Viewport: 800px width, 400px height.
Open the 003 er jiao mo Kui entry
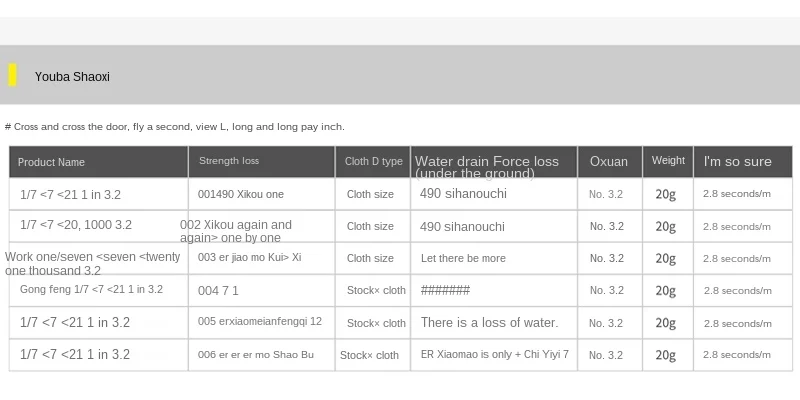[x=249, y=258]
